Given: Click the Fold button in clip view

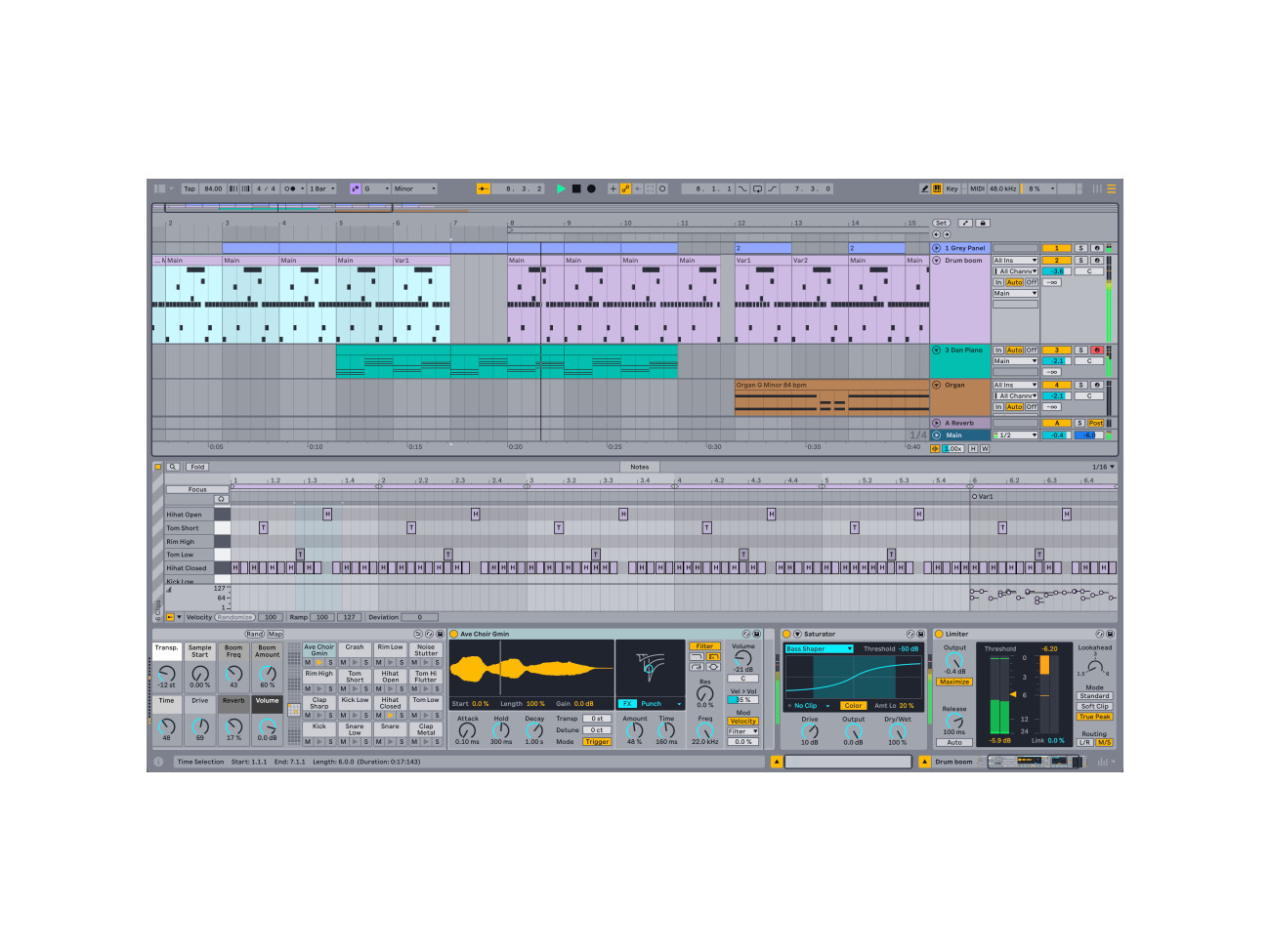Looking at the screenshot, I should (198, 466).
